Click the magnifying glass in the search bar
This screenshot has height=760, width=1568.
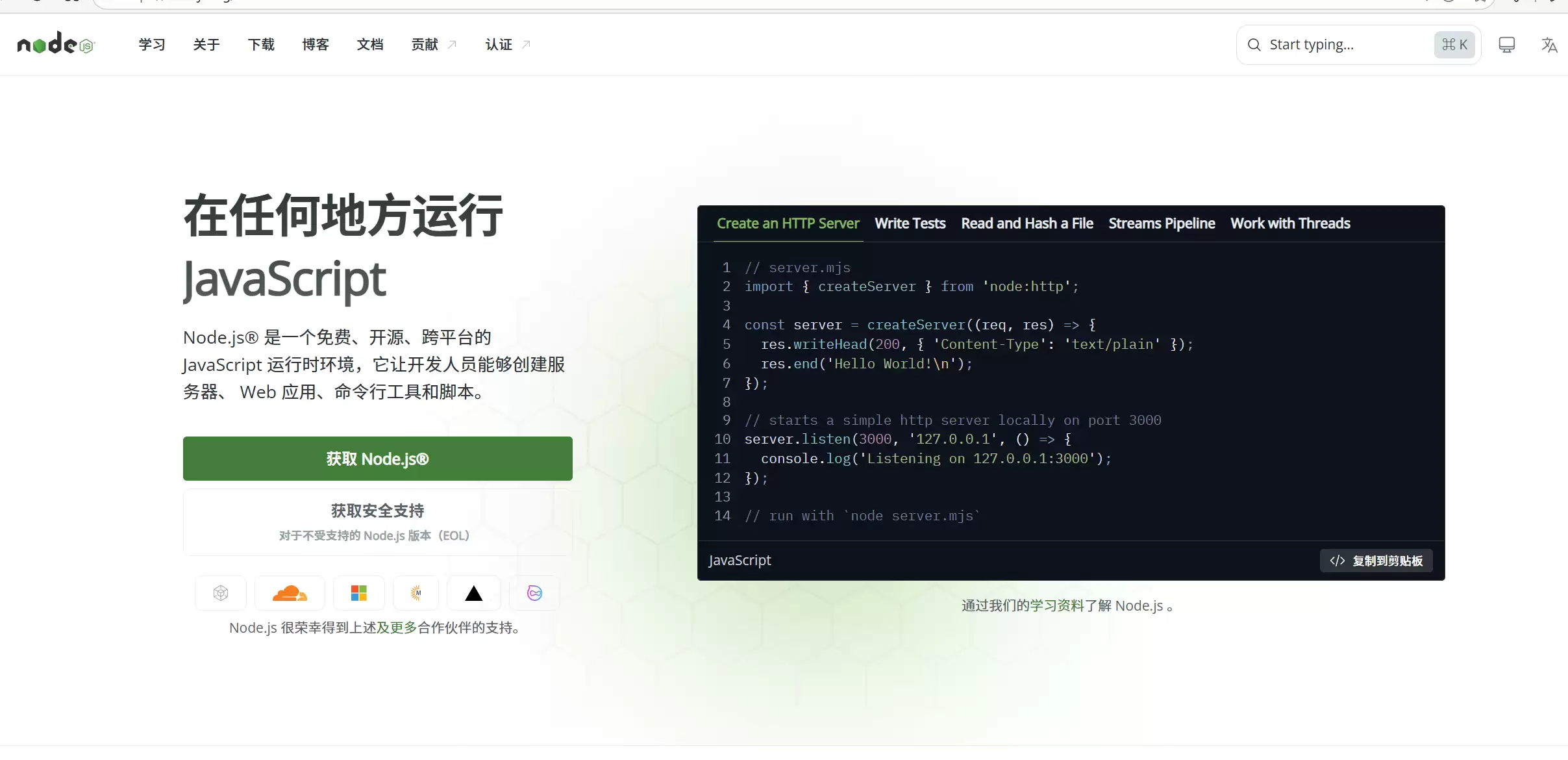point(1253,44)
